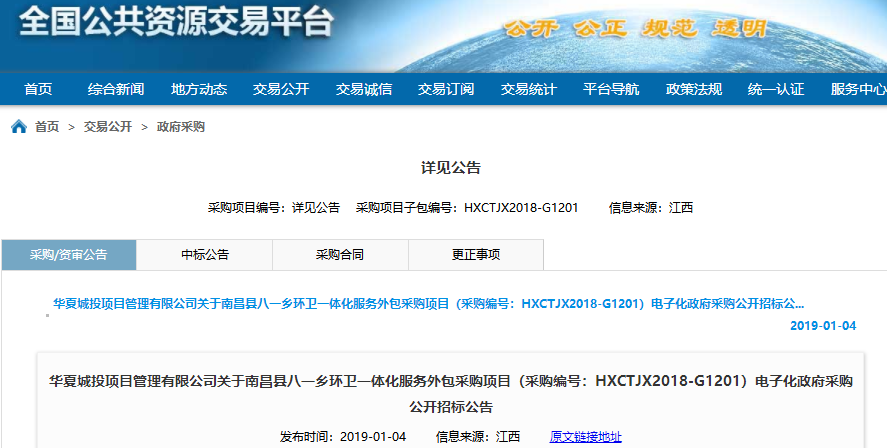The height and width of the screenshot is (448, 887).
Task: Click 首页 breadcrumb link
Action: coord(47,127)
